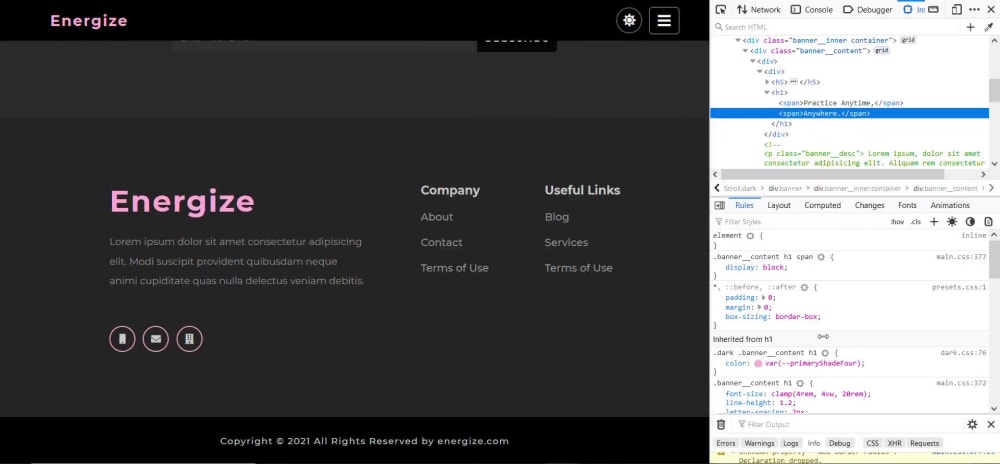Add a new CSS rule with plus icon

pos(934,222)
